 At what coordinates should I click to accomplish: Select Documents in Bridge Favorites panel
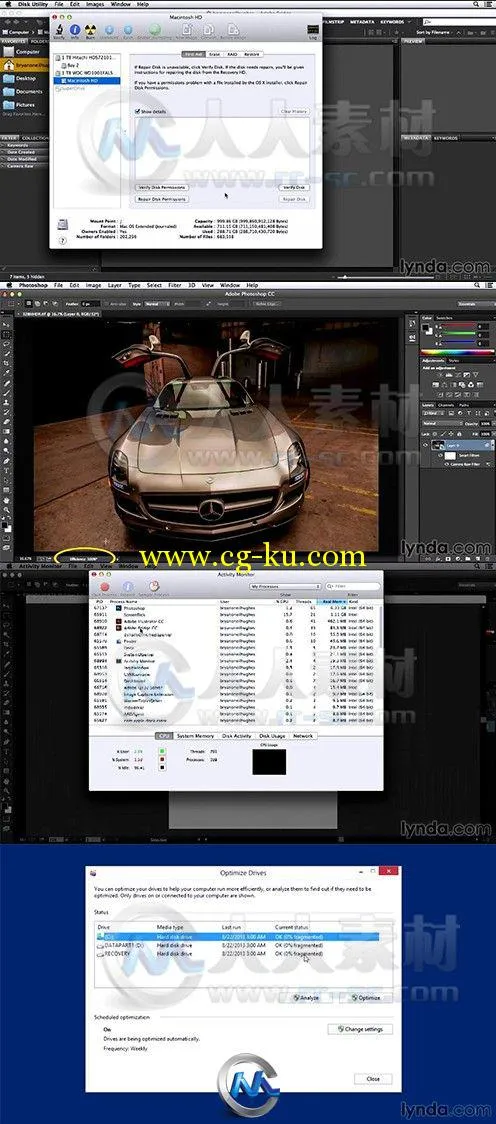[29, 91]
